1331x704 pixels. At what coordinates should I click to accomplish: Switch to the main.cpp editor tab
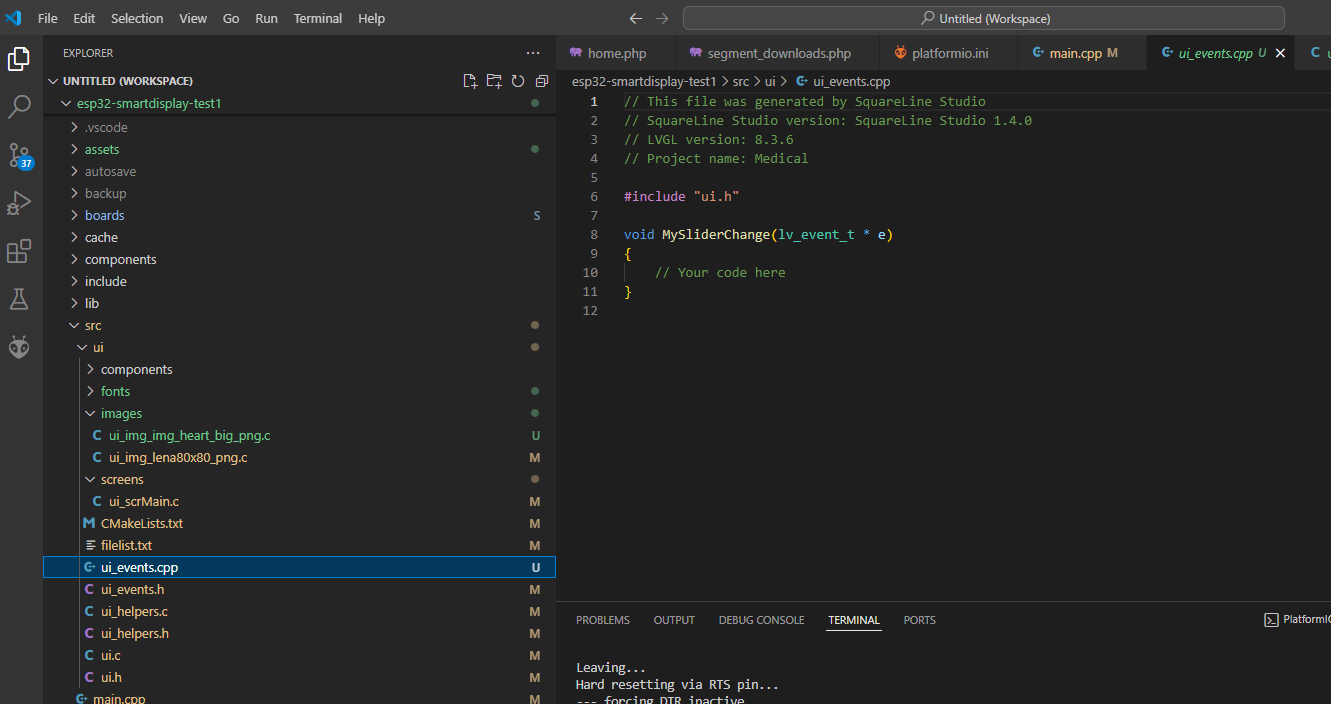(x=1083, y=53)
